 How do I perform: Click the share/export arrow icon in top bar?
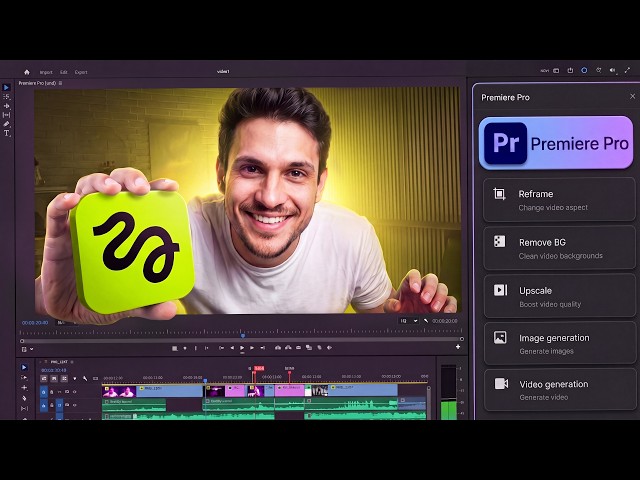pos(570,71)
